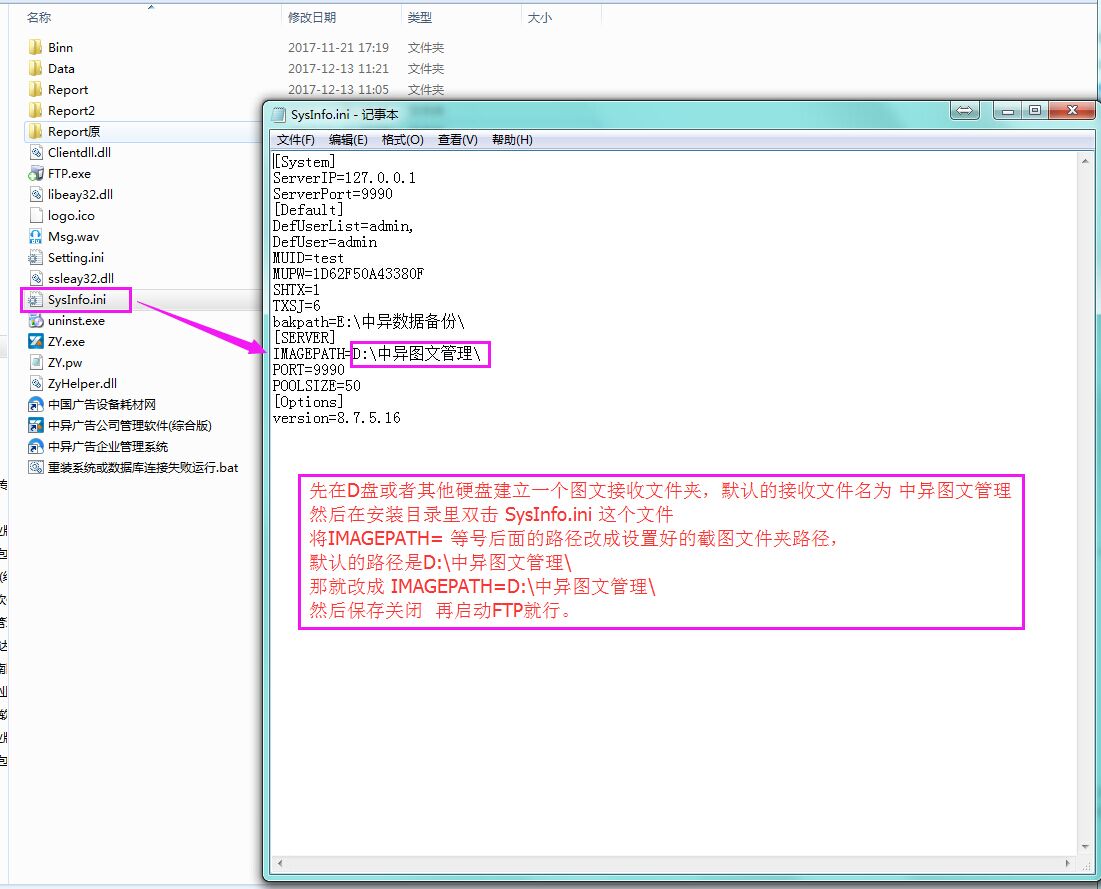Click the [Options] section header line
Viewport: 1101px width, 889px height.
[x=308, y=402]
